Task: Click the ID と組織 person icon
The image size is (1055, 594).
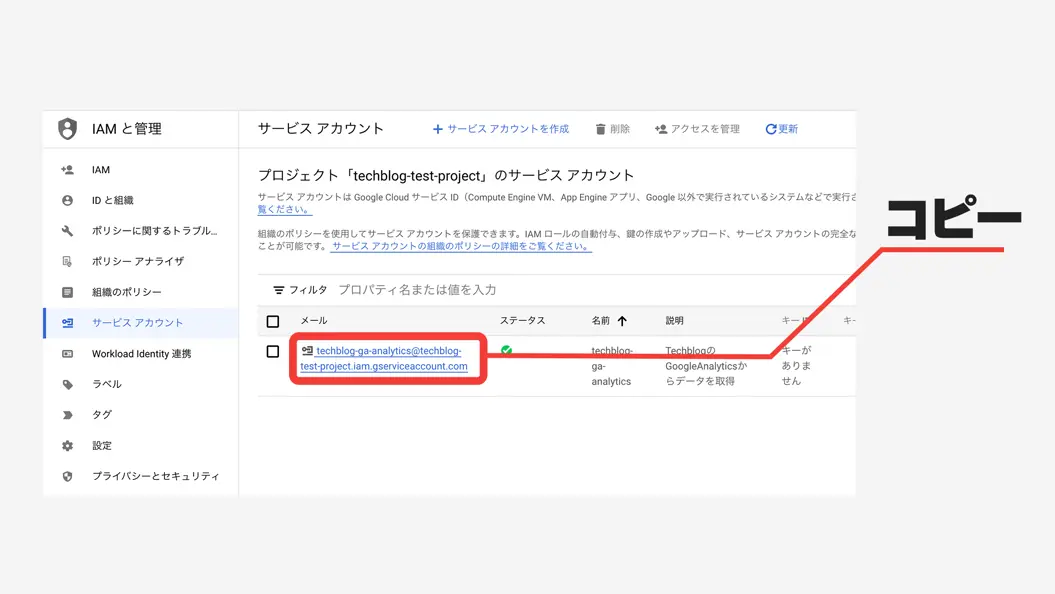Action: click(67, 200)
